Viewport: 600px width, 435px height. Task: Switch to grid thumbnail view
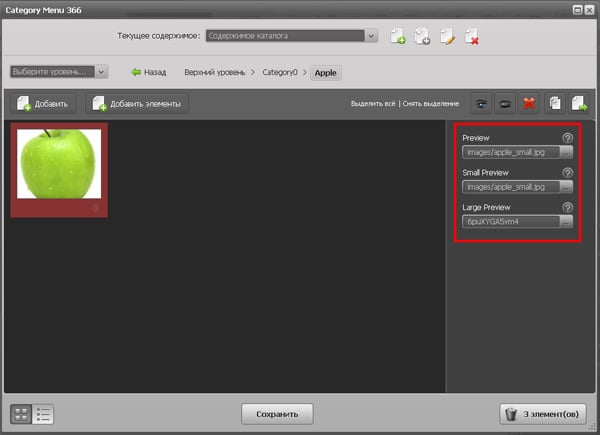click(x=21, y=414)
